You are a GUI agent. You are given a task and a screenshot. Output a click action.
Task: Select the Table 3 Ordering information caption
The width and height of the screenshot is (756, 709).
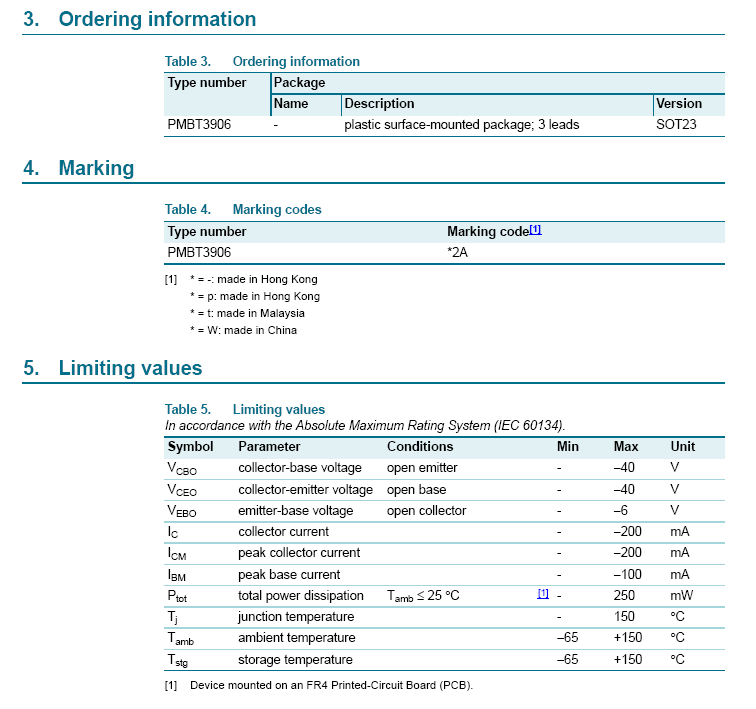coord(262,61)
